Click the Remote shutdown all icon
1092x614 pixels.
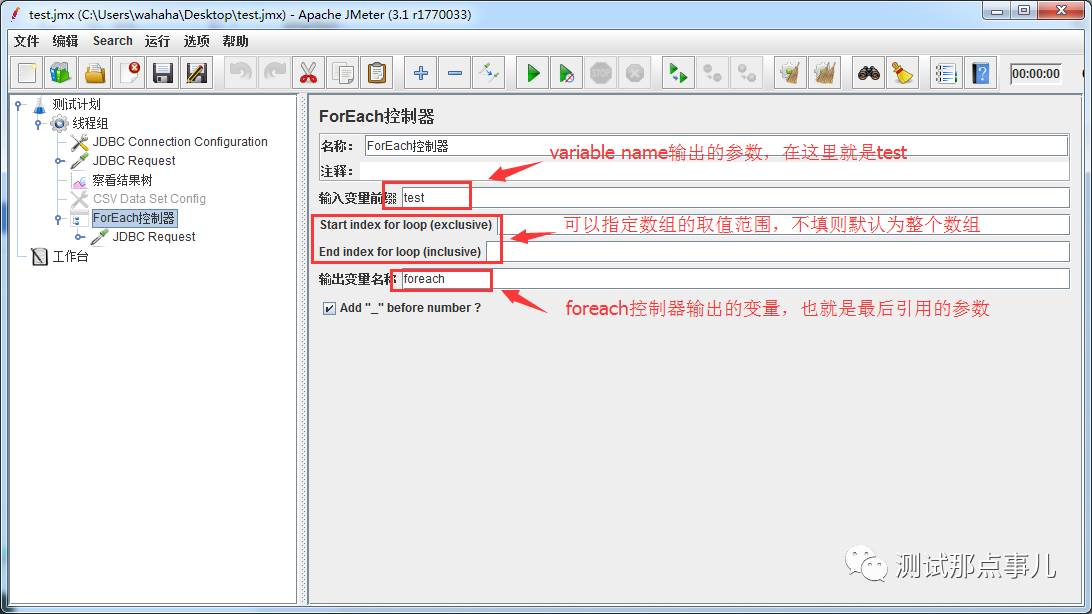click(x=747, y=72)
